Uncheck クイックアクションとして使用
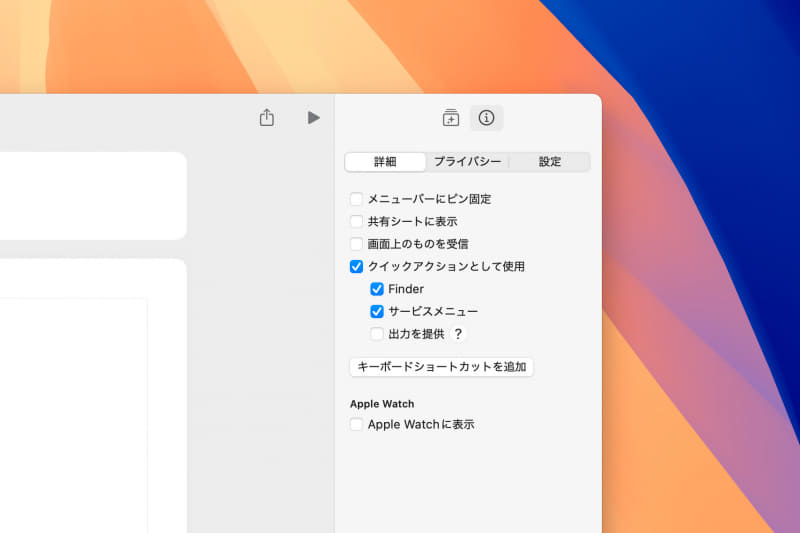 pyautogui.click(x=356, y=266)
